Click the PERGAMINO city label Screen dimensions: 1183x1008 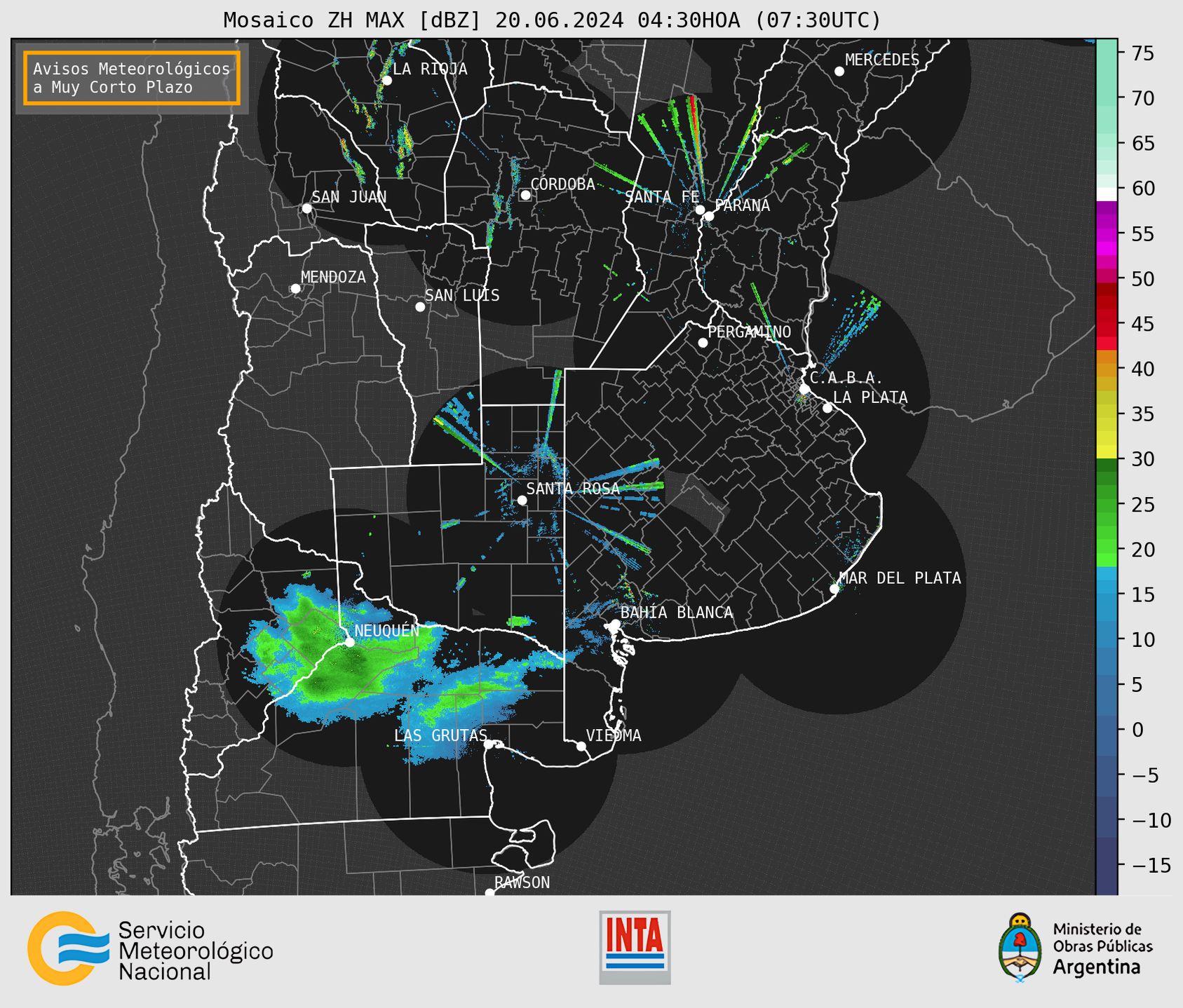coord(750,332)
